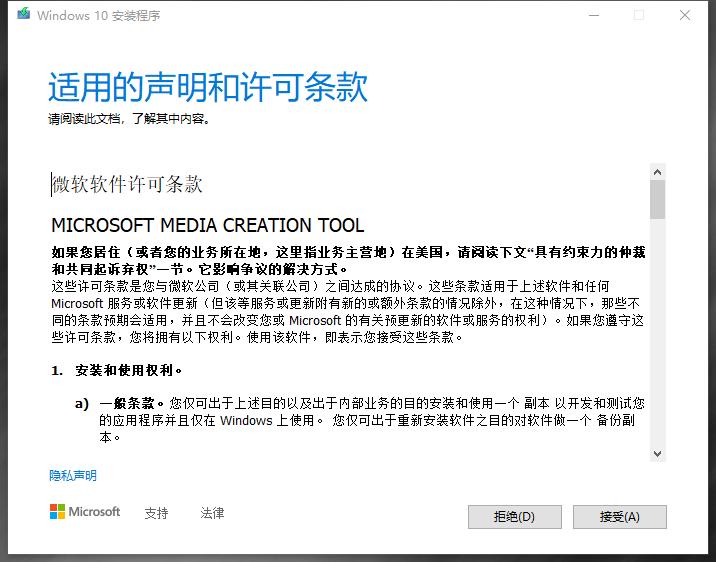
Task: Minimize the setup window
Action: (594, 15)
